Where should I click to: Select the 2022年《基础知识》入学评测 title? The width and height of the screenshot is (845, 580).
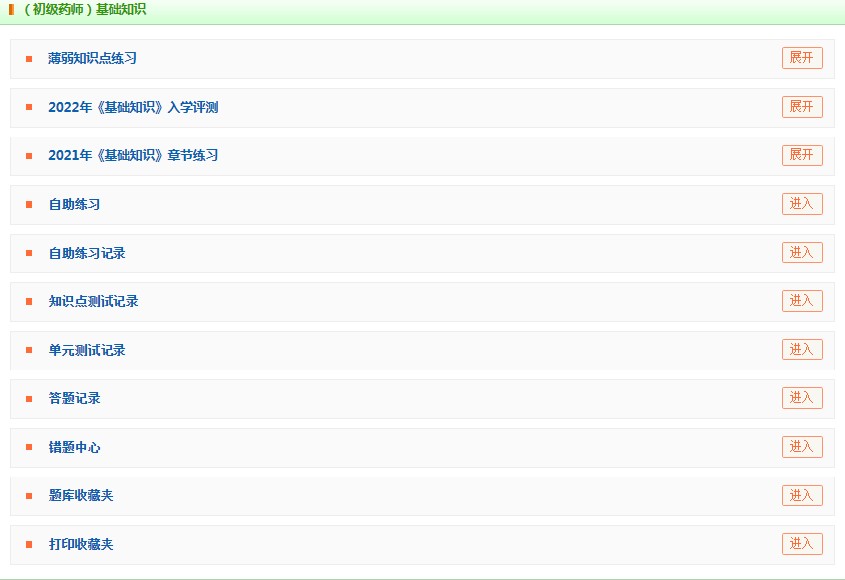click(133, 108)
